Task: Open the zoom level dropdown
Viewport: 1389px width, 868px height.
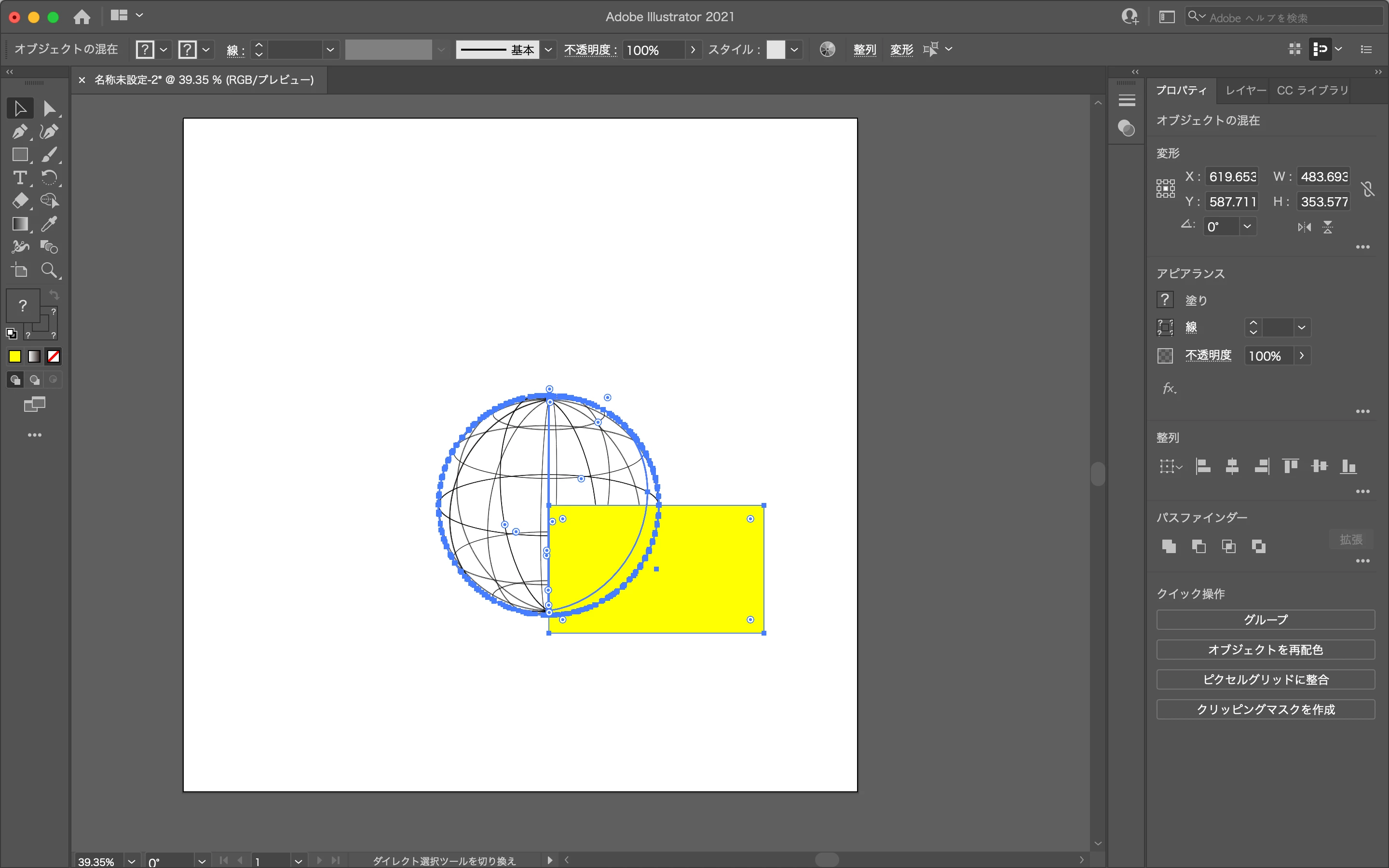Action: click(x=132, y=861)
